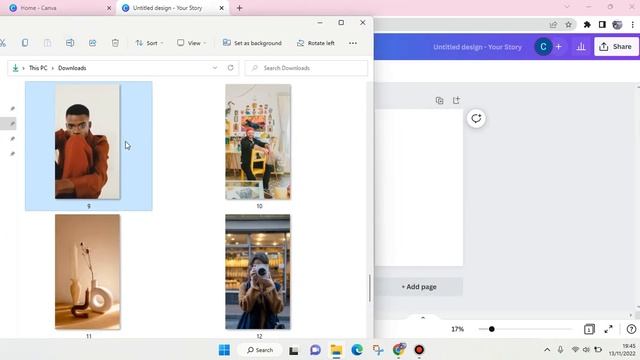Viewport: 640px width, 360px height.
Task: Open a new browser tab
Action: [x=240, y=8]
